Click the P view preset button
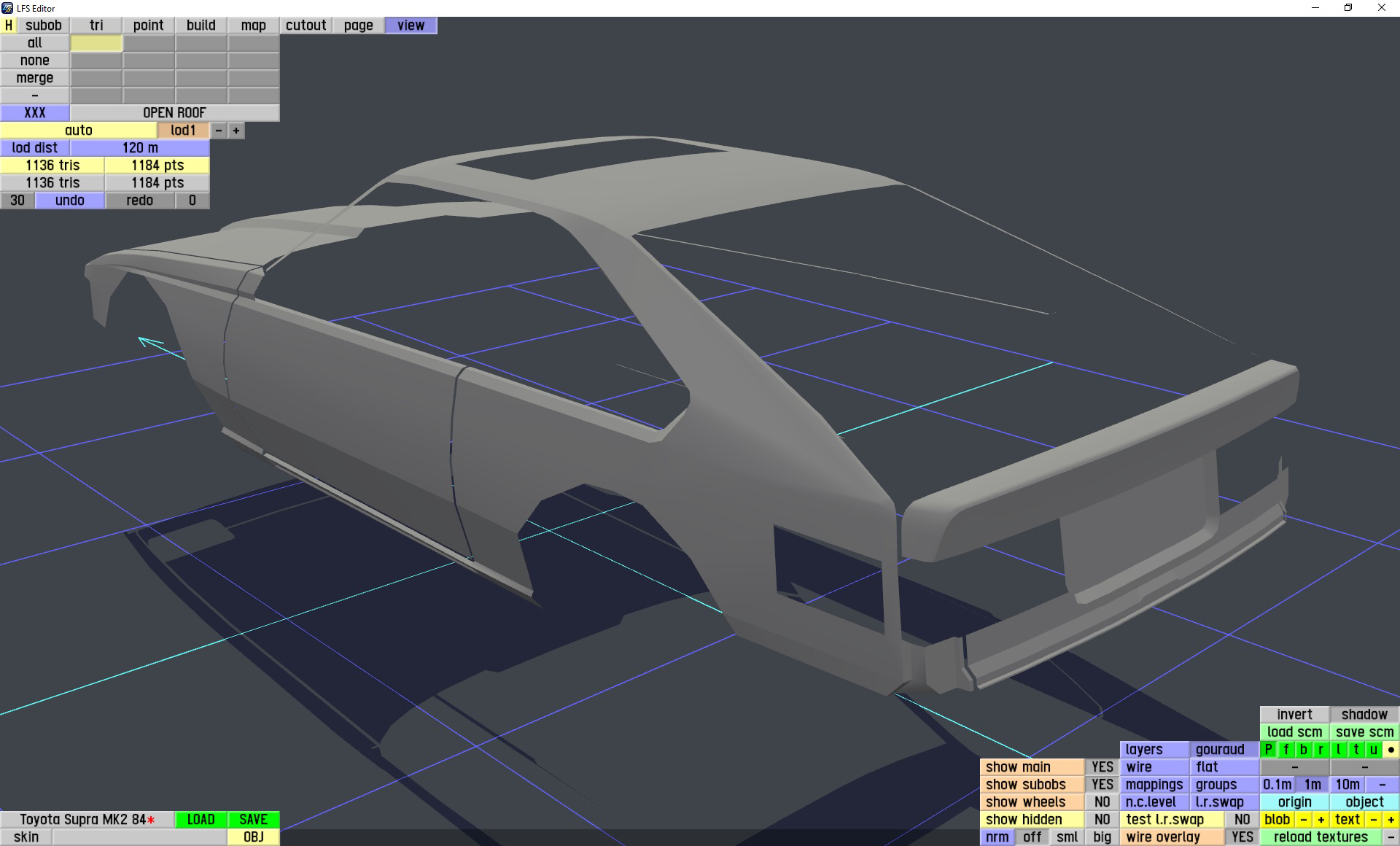The height and width of the screenshot is (846, 1400). pos(1269,750)
